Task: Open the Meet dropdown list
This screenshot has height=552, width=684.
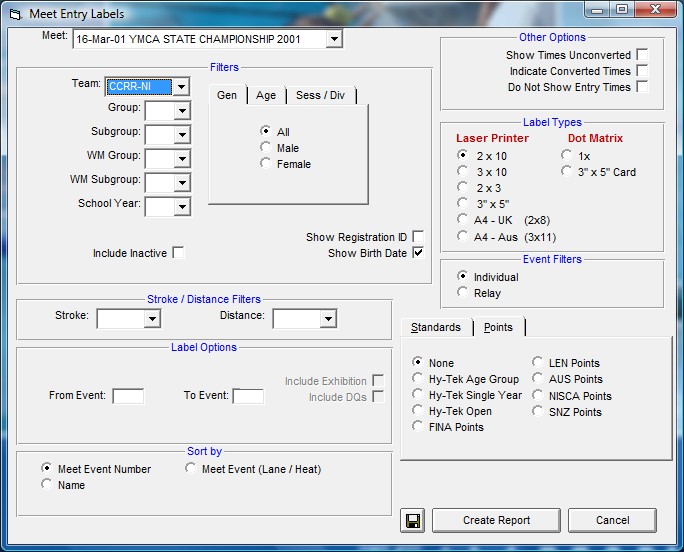Action: pyautogui.click(x=334, y=39)
